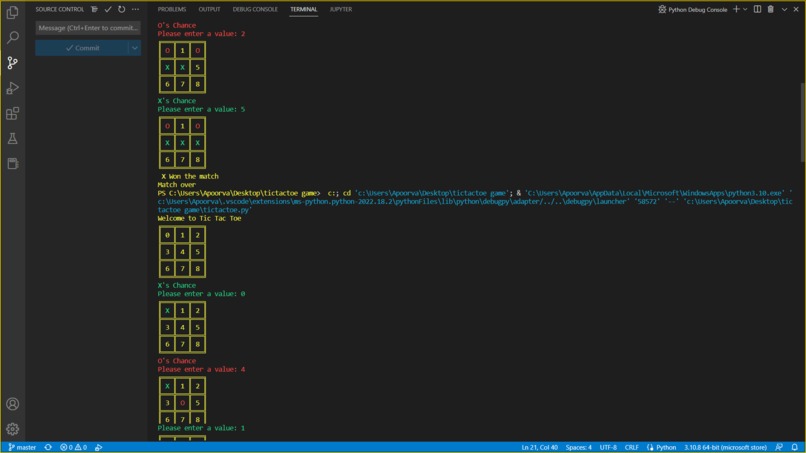The height and width of the screenshot is (453, 806).
Task: Click the Commit button
Action: point(82,48)
